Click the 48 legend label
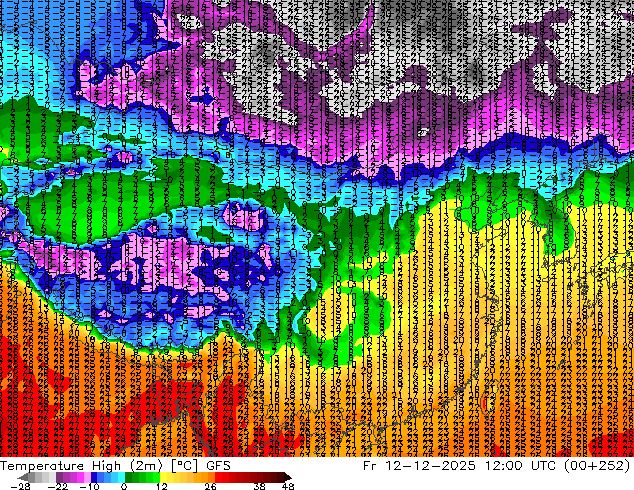Screen dimensions: 634x490 [x=288, y=486]
